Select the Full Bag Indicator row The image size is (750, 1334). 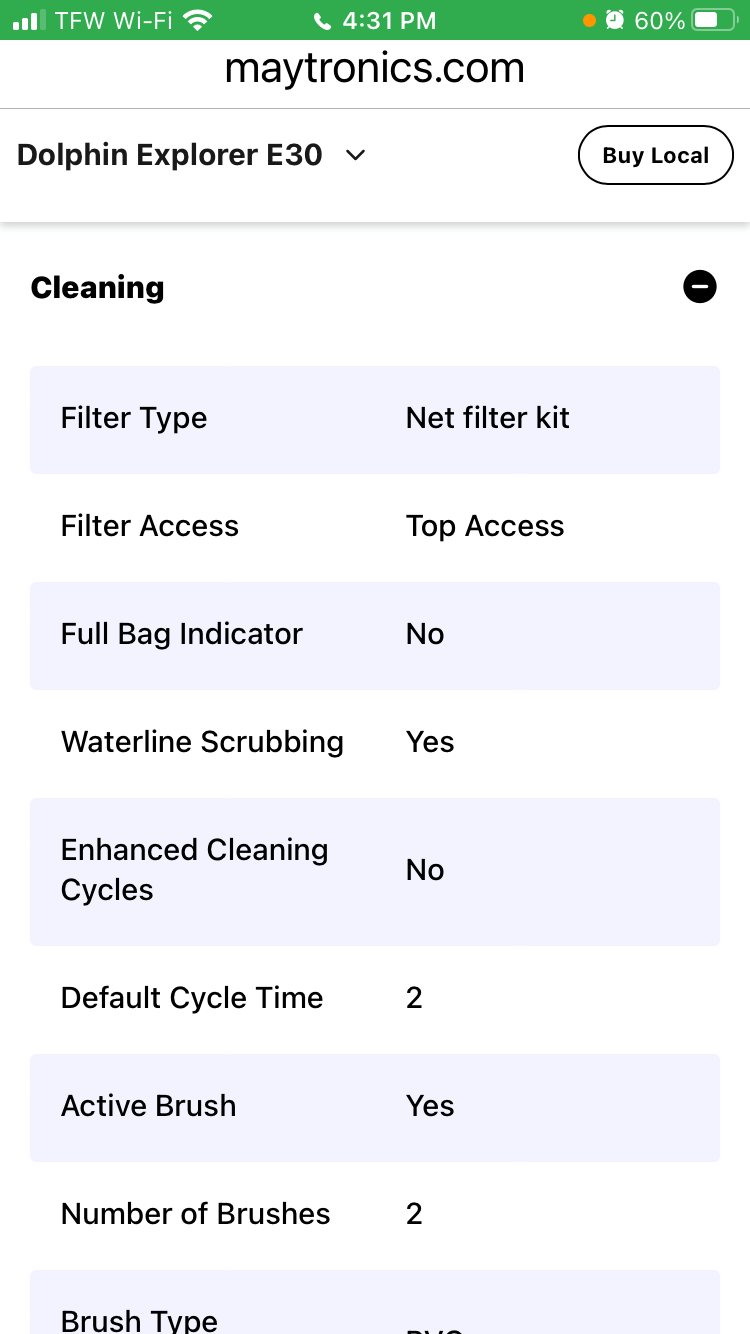point(375,636)
